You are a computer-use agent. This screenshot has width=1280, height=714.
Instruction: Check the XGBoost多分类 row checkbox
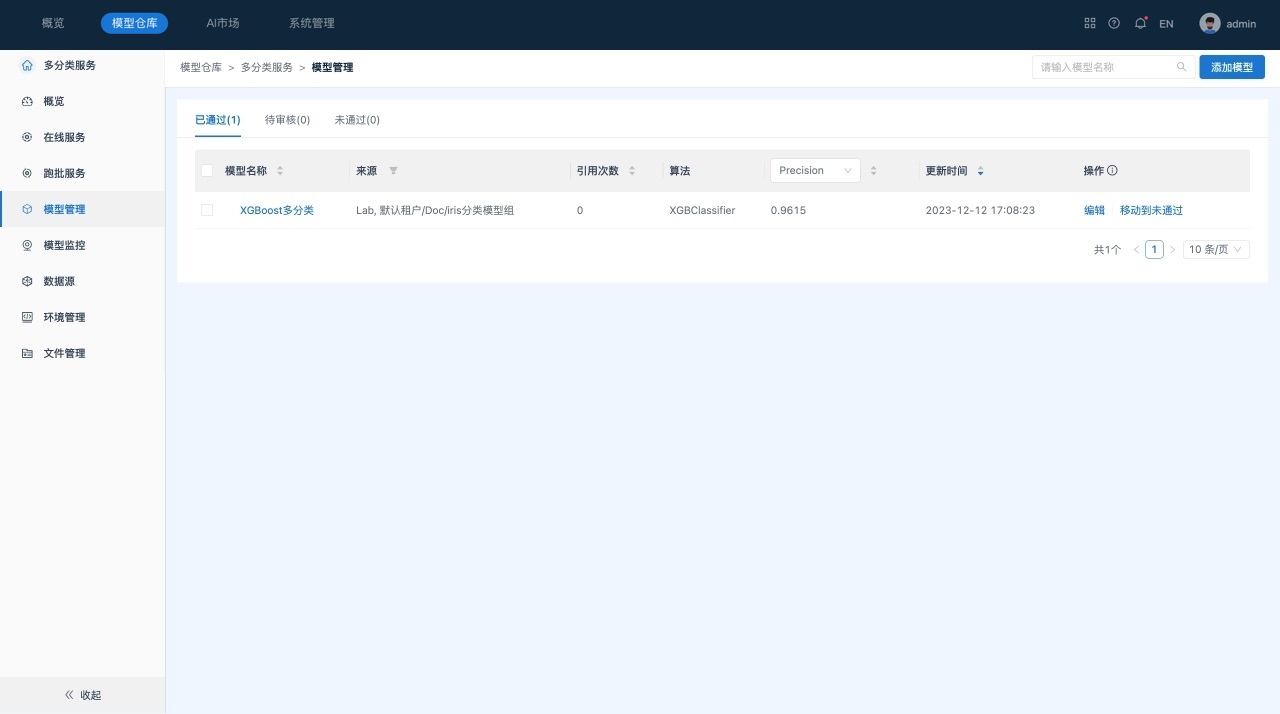pos(207,210)
